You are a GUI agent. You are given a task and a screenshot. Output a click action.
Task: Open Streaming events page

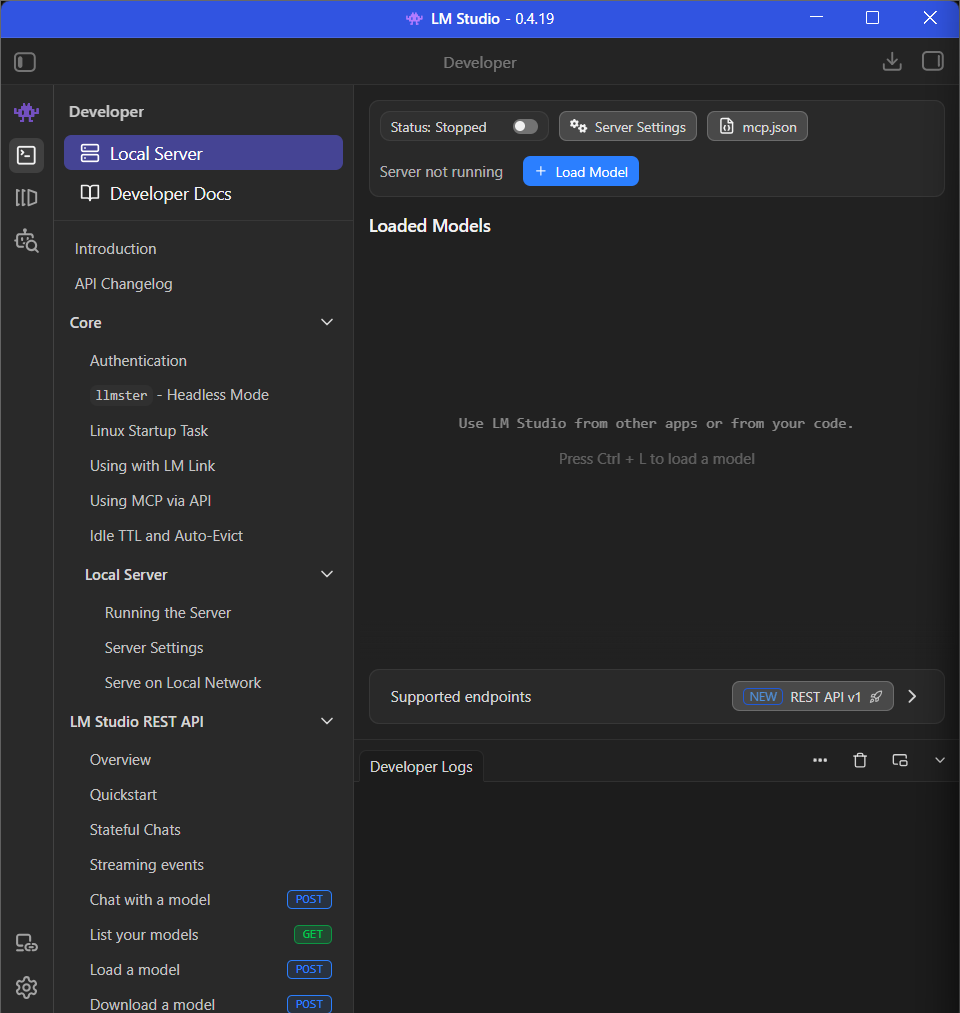pyautogui.click(x=147, y=864)
